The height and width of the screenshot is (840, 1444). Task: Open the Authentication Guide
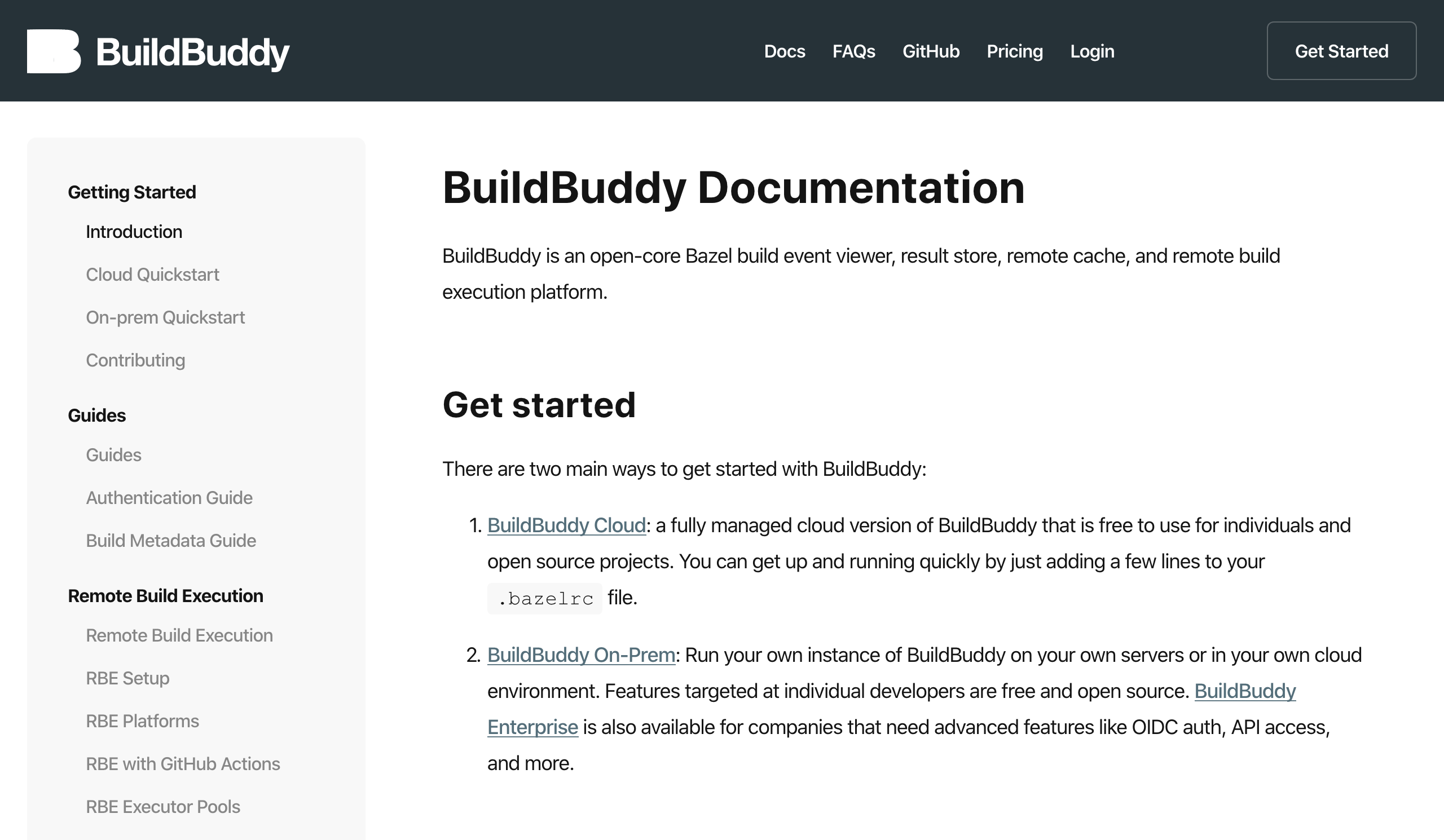169,498
